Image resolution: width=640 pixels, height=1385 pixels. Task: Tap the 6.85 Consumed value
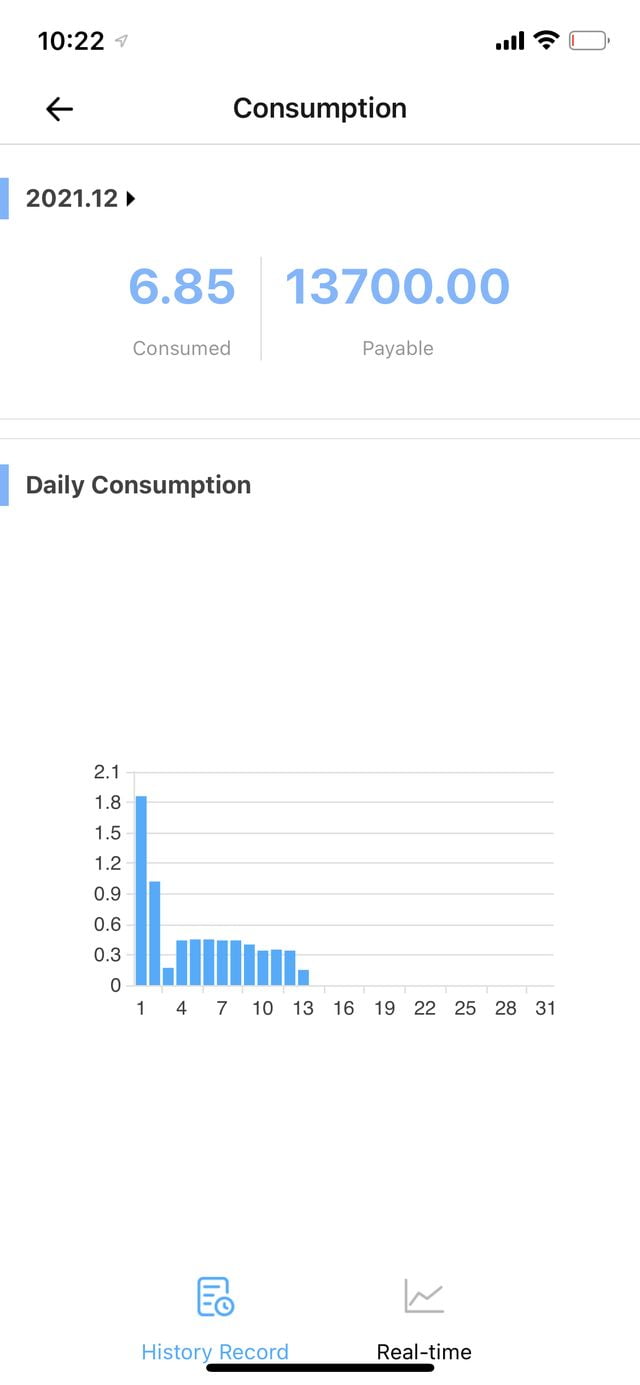182,287
